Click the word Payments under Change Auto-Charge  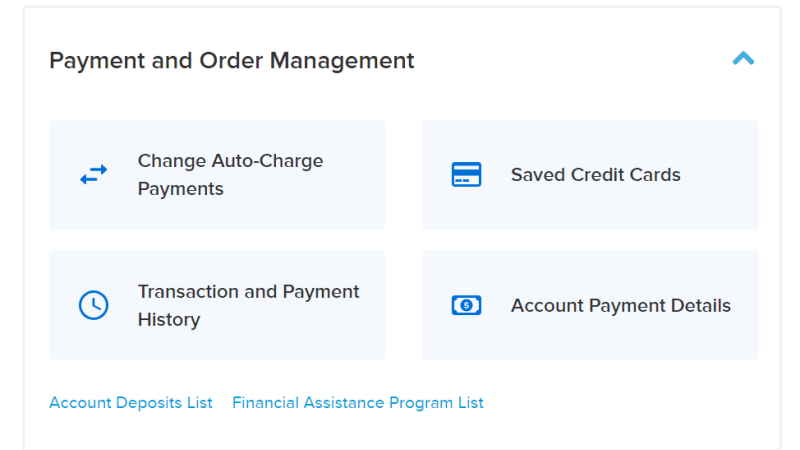(181, 189)
